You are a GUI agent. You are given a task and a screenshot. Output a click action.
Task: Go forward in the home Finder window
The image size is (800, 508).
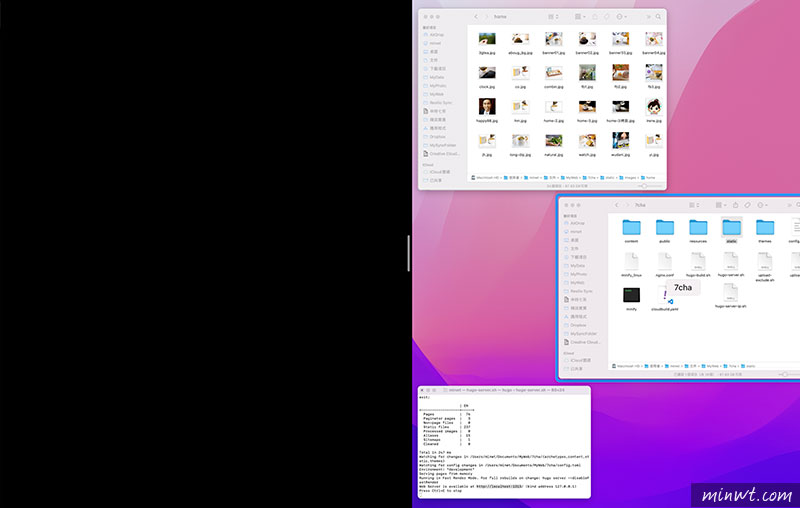coord(486,17)
